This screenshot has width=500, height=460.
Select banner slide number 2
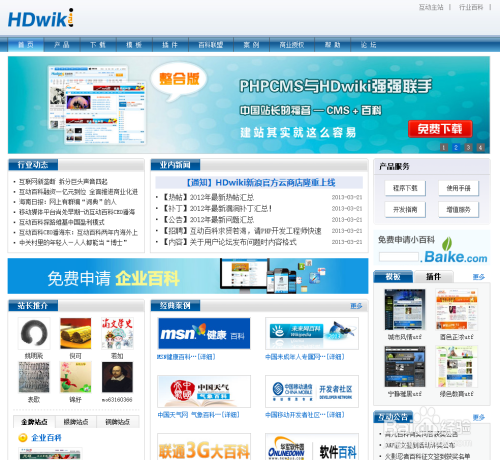tap(456, 147)
